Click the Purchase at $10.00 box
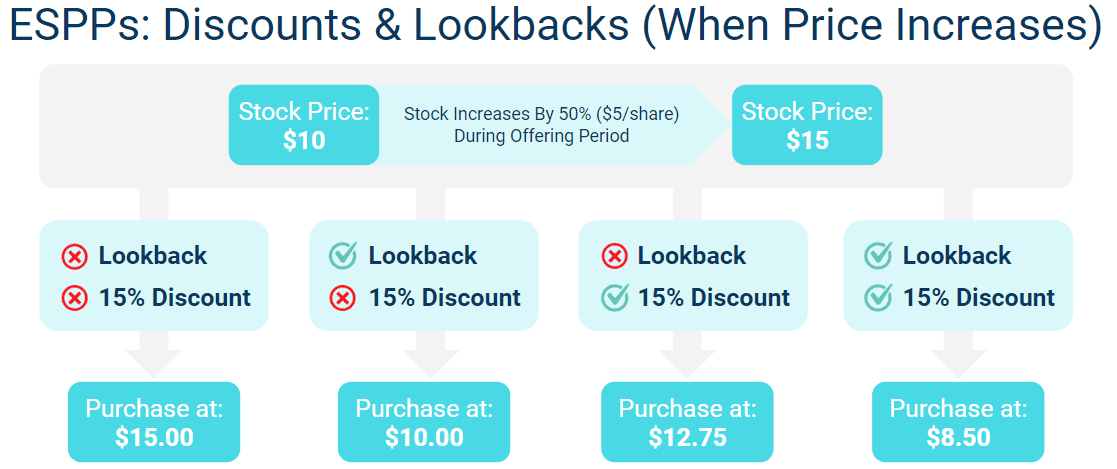The height and width of the screenshot is (469, 1117). pyautogui.click(x=424, y=422)
